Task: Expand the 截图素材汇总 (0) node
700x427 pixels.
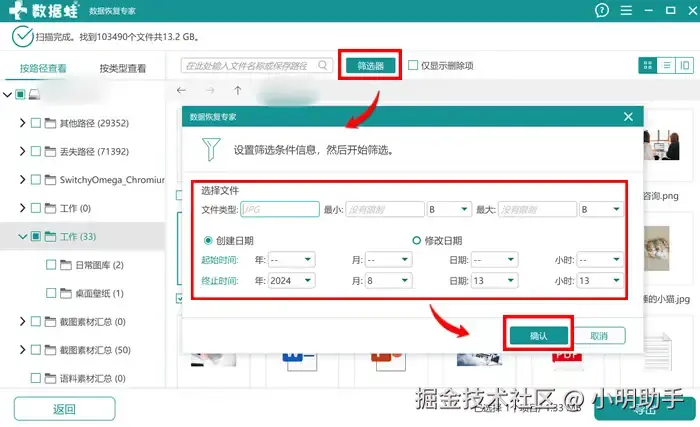Action: point(22,322)
